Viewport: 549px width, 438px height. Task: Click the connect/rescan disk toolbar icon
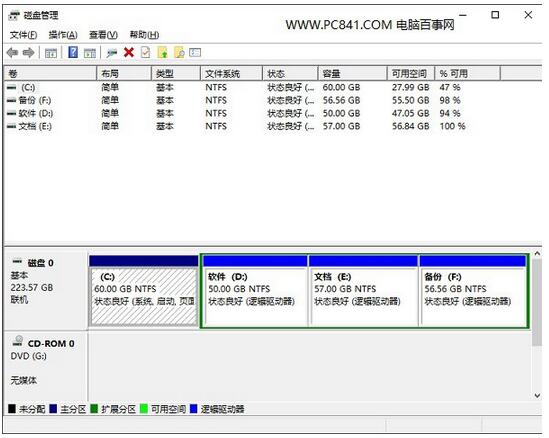point(112,53)
